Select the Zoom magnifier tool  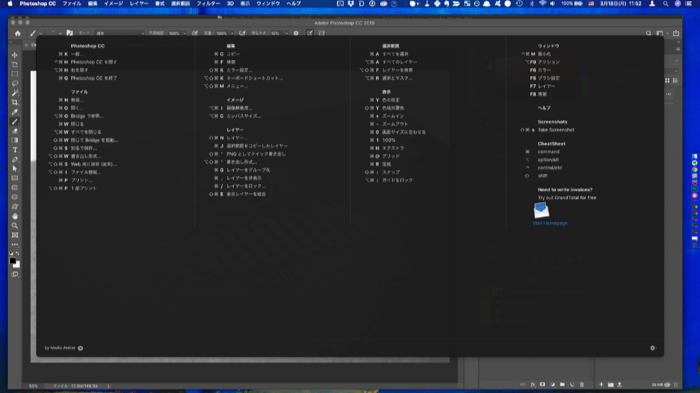pyautogui.click(x=15, y=226)
